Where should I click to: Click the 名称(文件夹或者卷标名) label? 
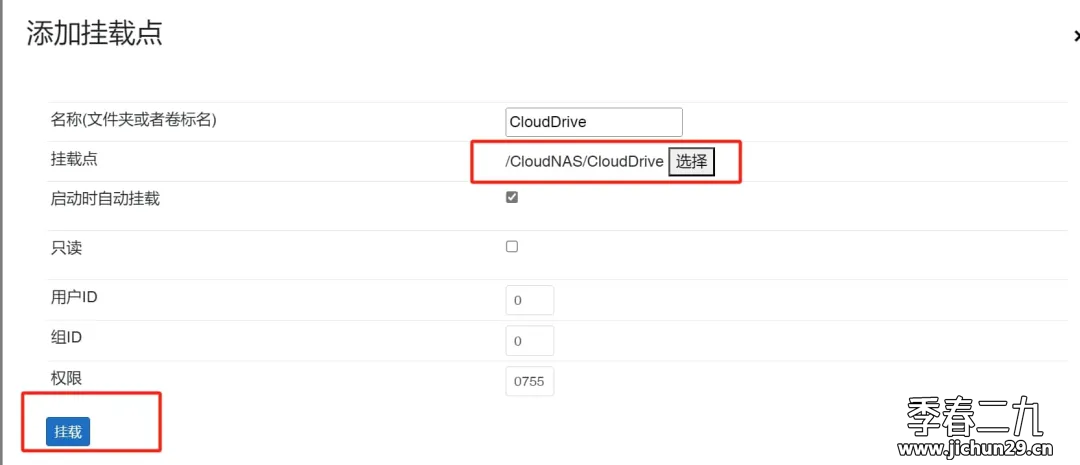(134, 121)
